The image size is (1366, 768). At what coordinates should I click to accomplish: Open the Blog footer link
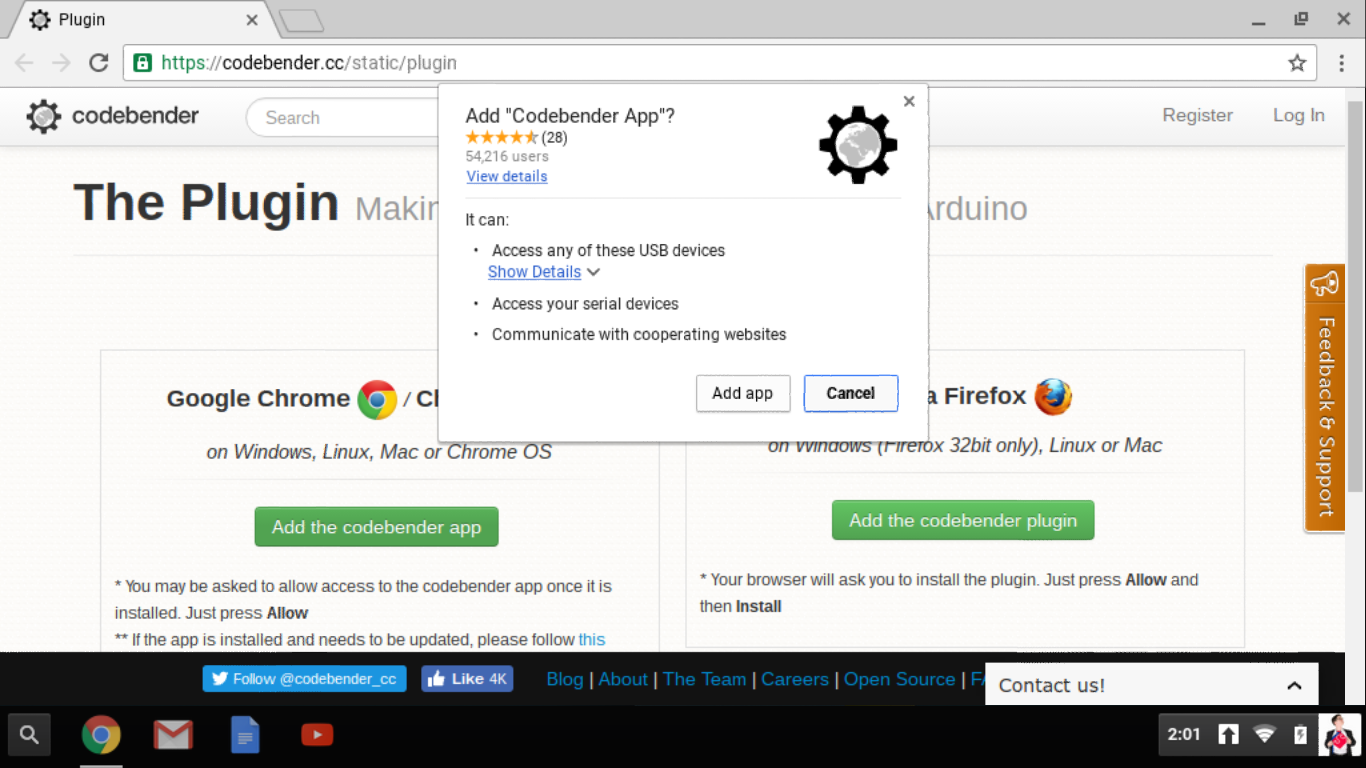tap(565, 679)
